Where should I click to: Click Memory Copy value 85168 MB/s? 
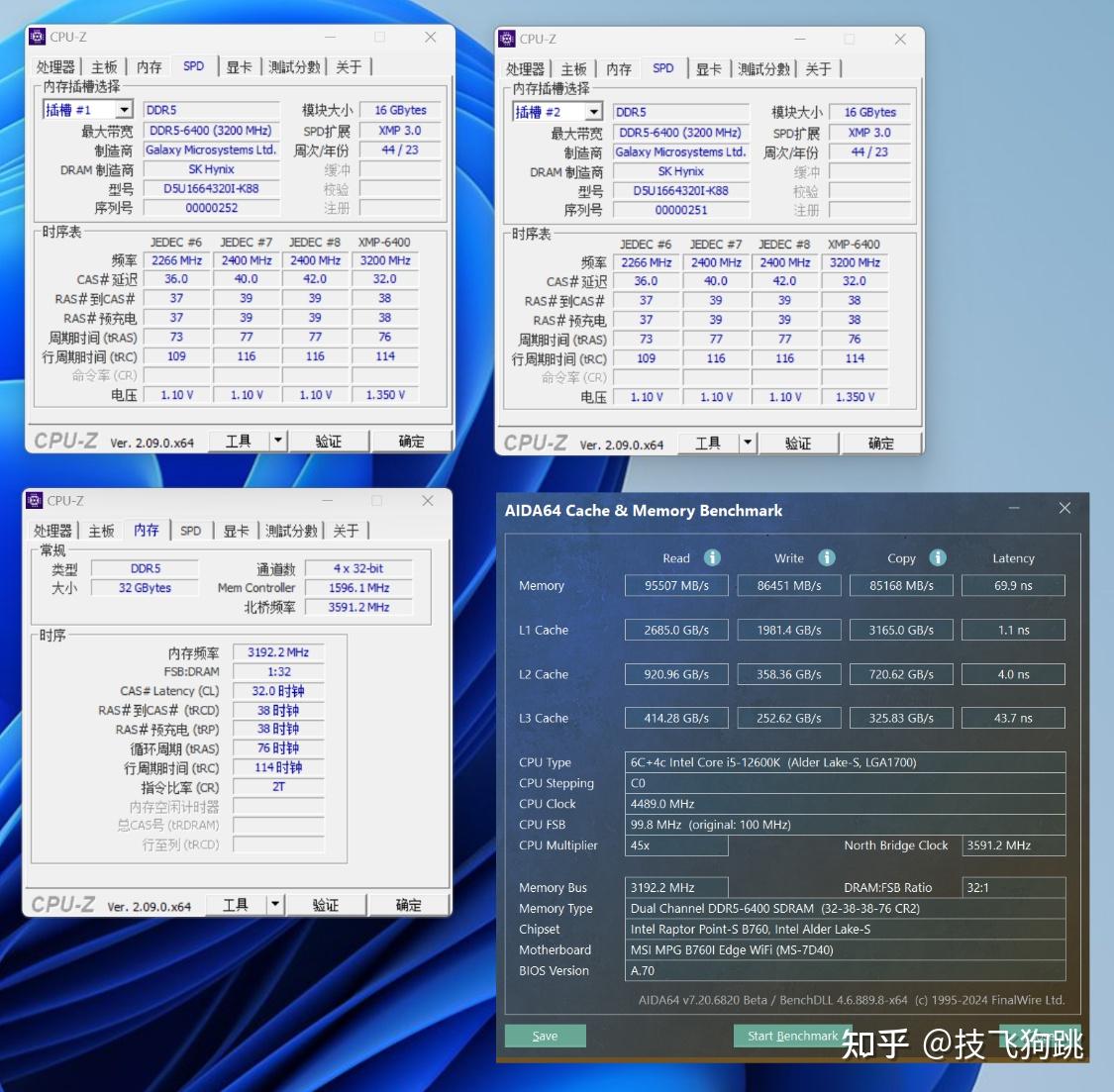pyautogui.click(x=901, y=585)
